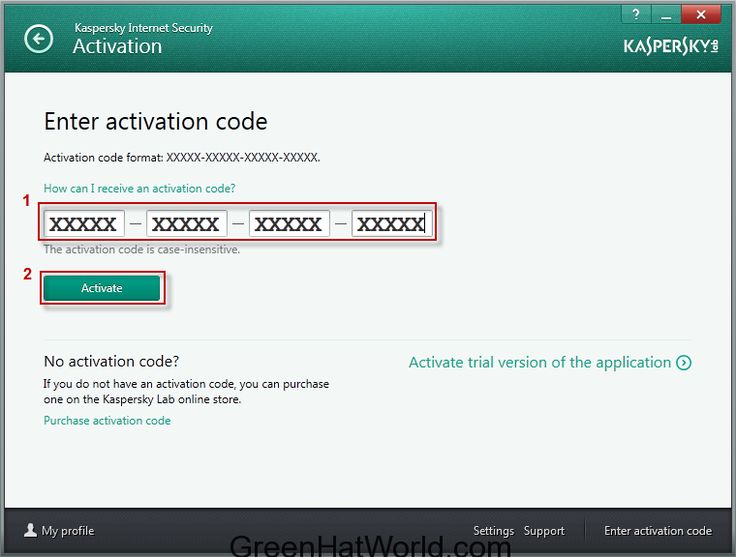Click the third activation code field
Viewport: 736px width, 557px height.
click(x=289, y=223)
